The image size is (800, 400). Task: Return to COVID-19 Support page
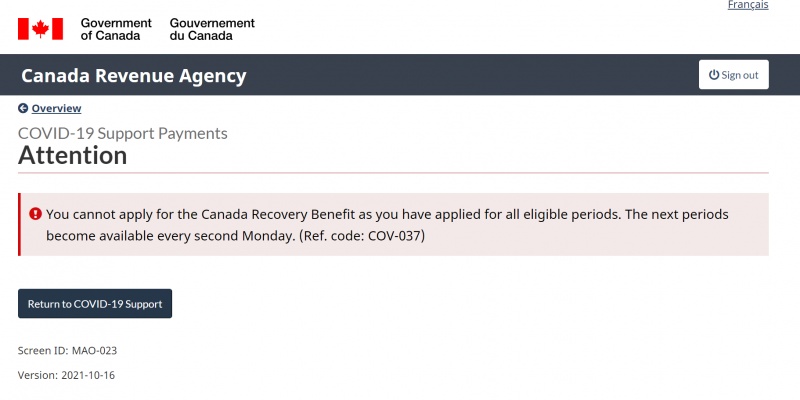[x=95, y=304]
